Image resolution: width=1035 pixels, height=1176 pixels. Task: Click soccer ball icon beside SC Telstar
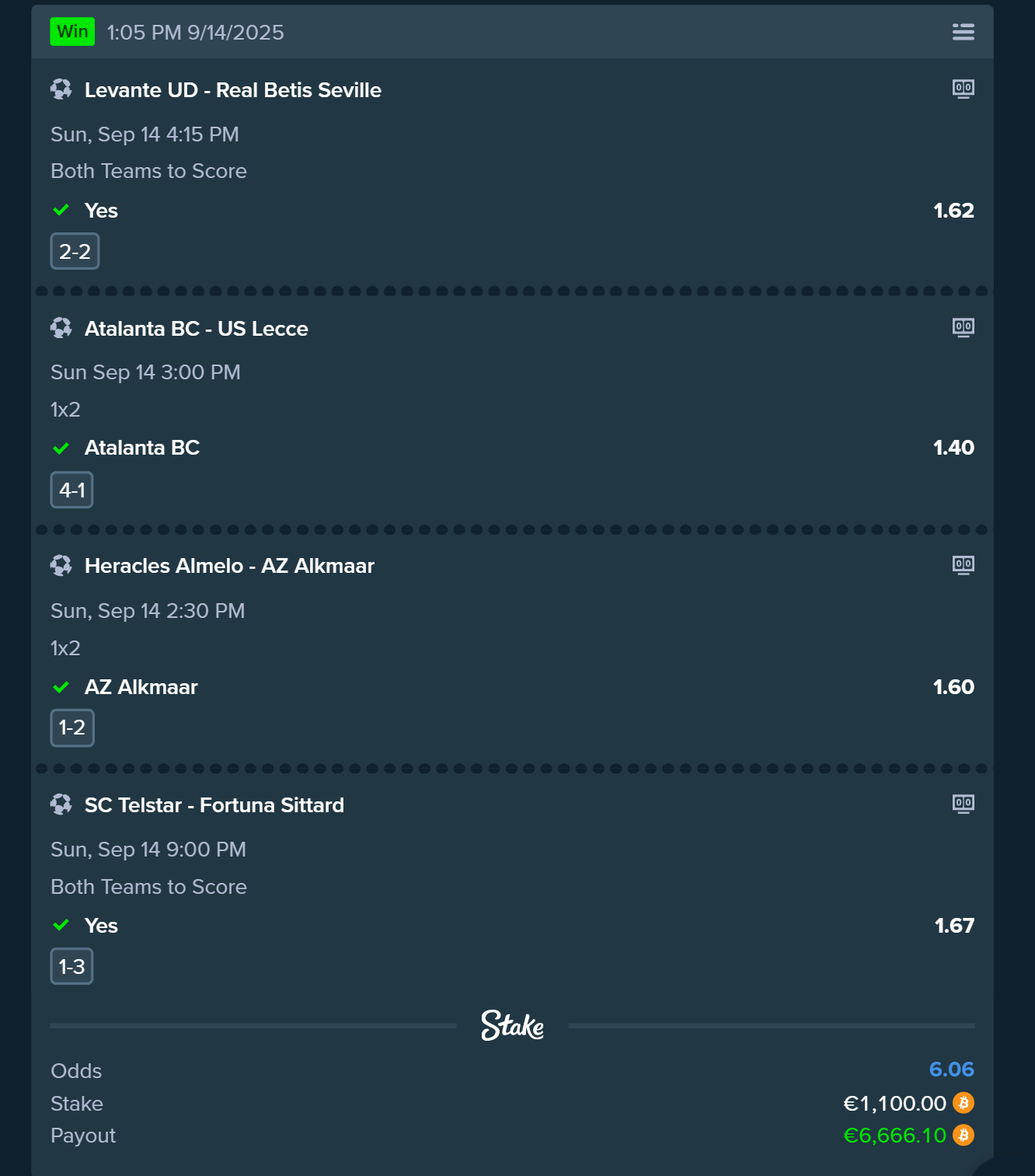[x=61, y=804]
